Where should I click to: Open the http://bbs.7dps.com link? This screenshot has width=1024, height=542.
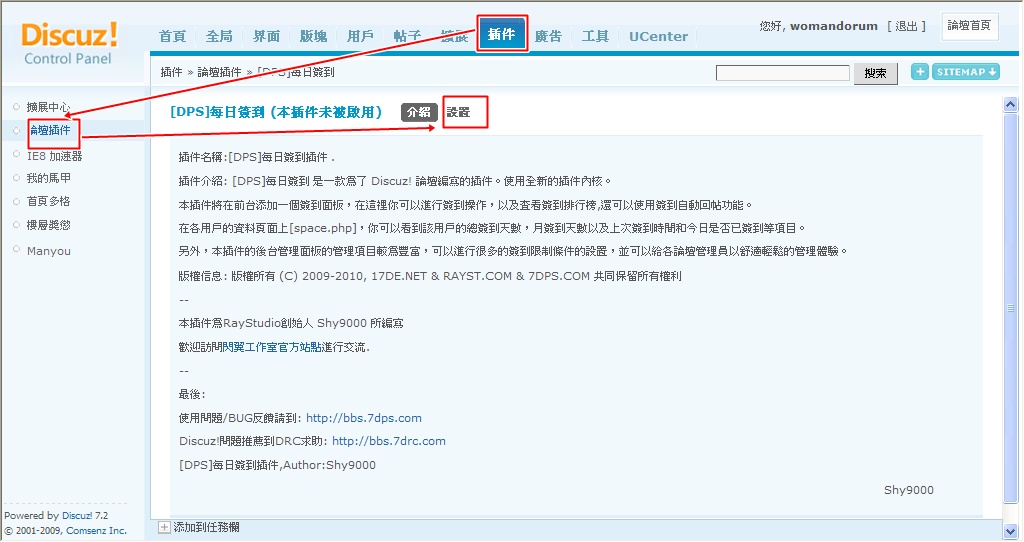(x=364, y=418)
